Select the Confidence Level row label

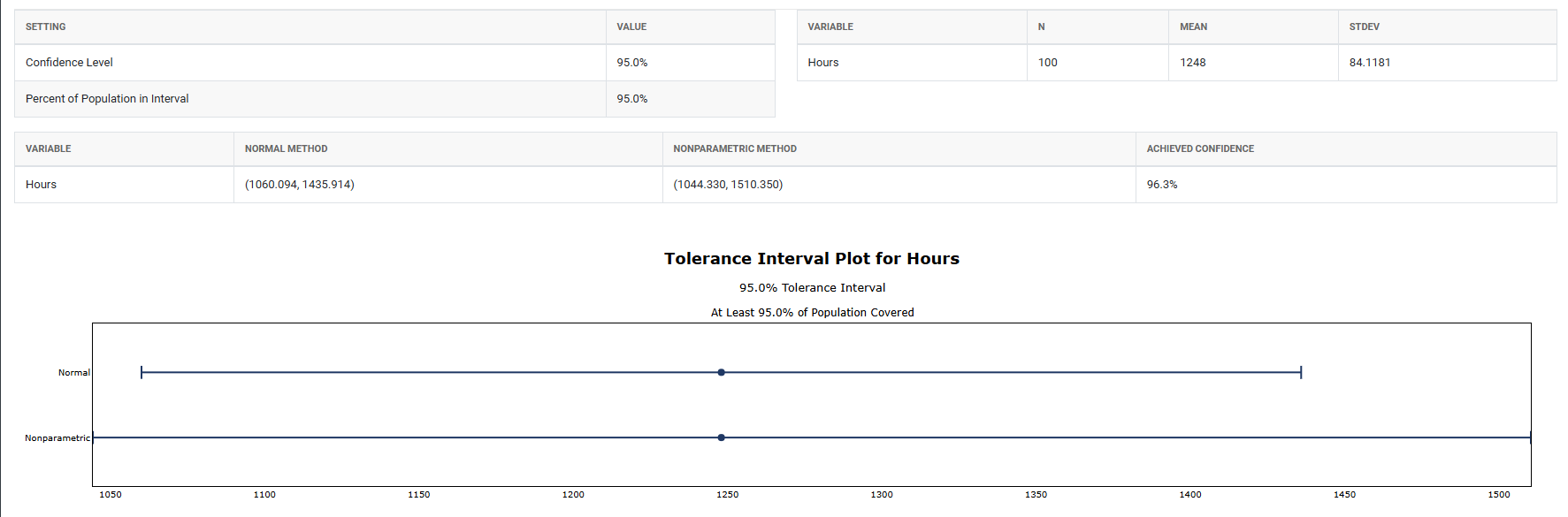click(x=69, y=63)
